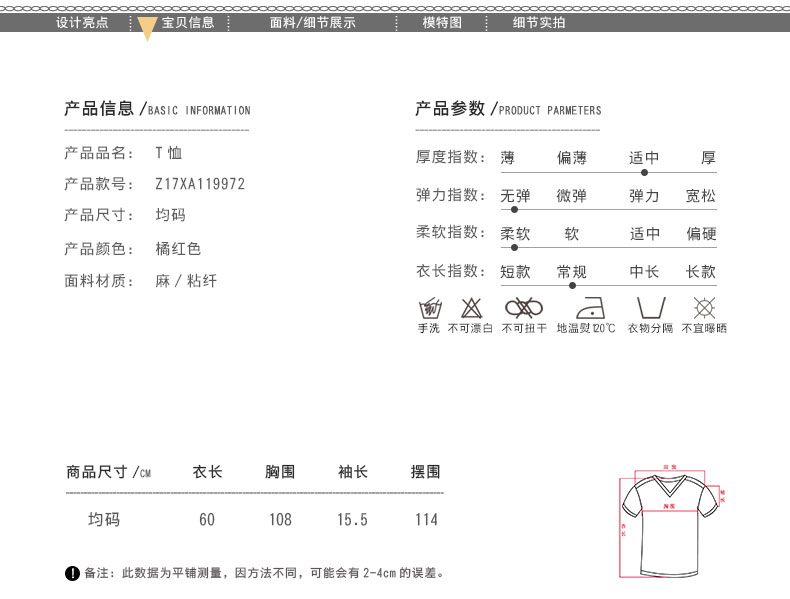790x599 pixels.
Task: Click the product name value T恤
Action: click(169, 153)
